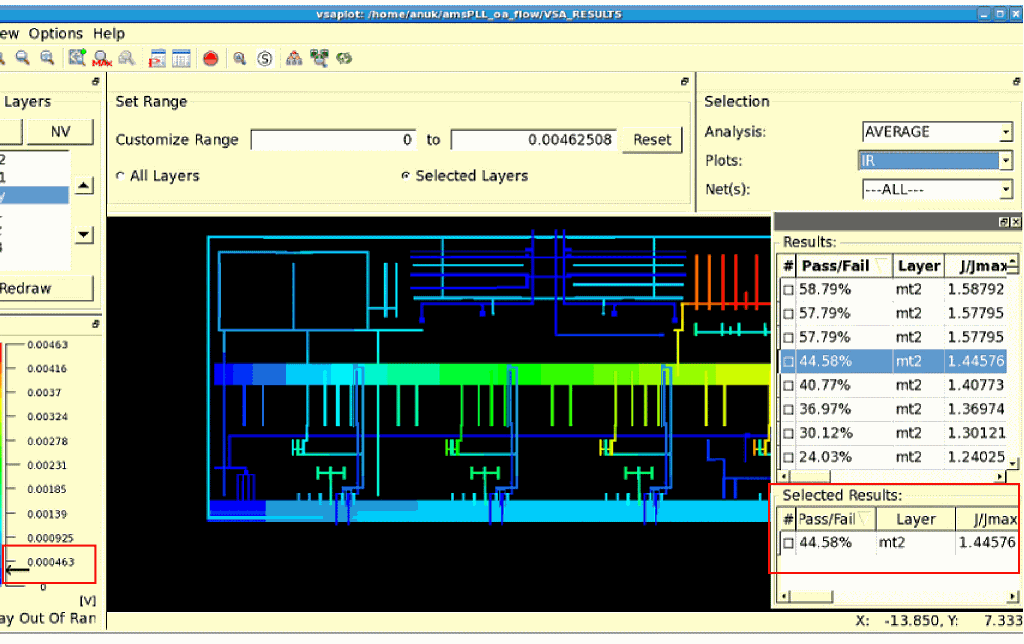Click the range maximum field showing 0.00462508
This screenshot has height=644, width=1024.
(x=533, y=140)
